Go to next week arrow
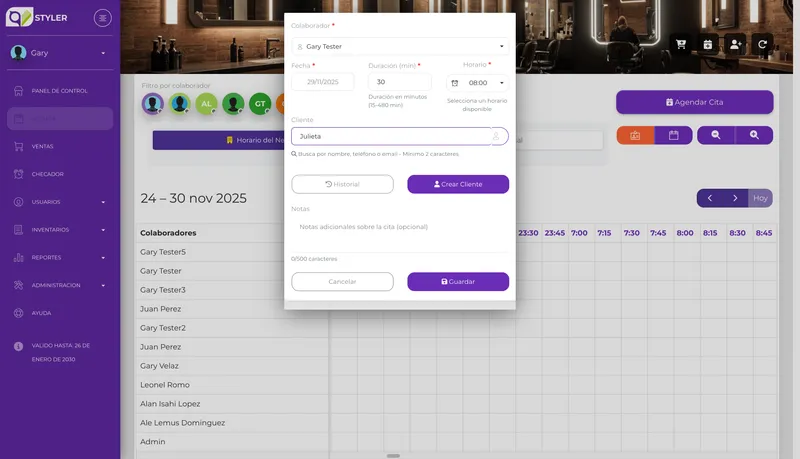The height and width of the screenshot is (459, 800). [x=735, y=198]
